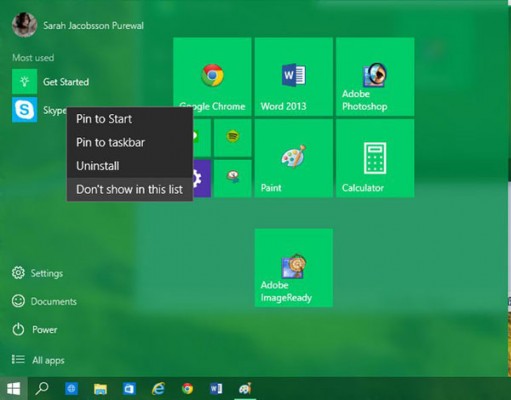Viewport: 511px width, 400px height.
Task: Show All apps list
Action: 38,360
